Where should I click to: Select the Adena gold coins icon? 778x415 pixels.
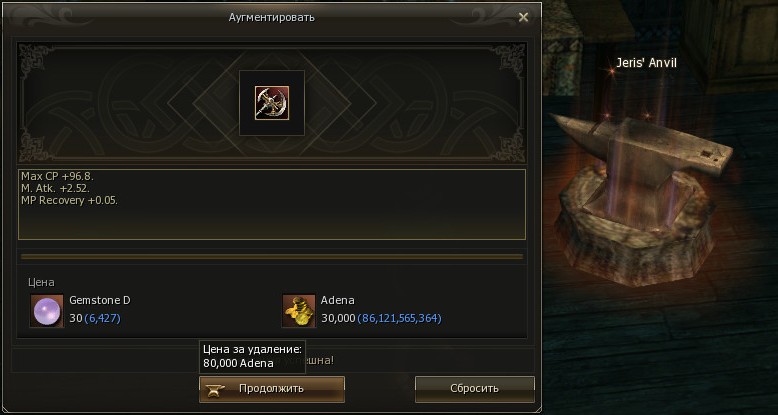click(299, 311)
